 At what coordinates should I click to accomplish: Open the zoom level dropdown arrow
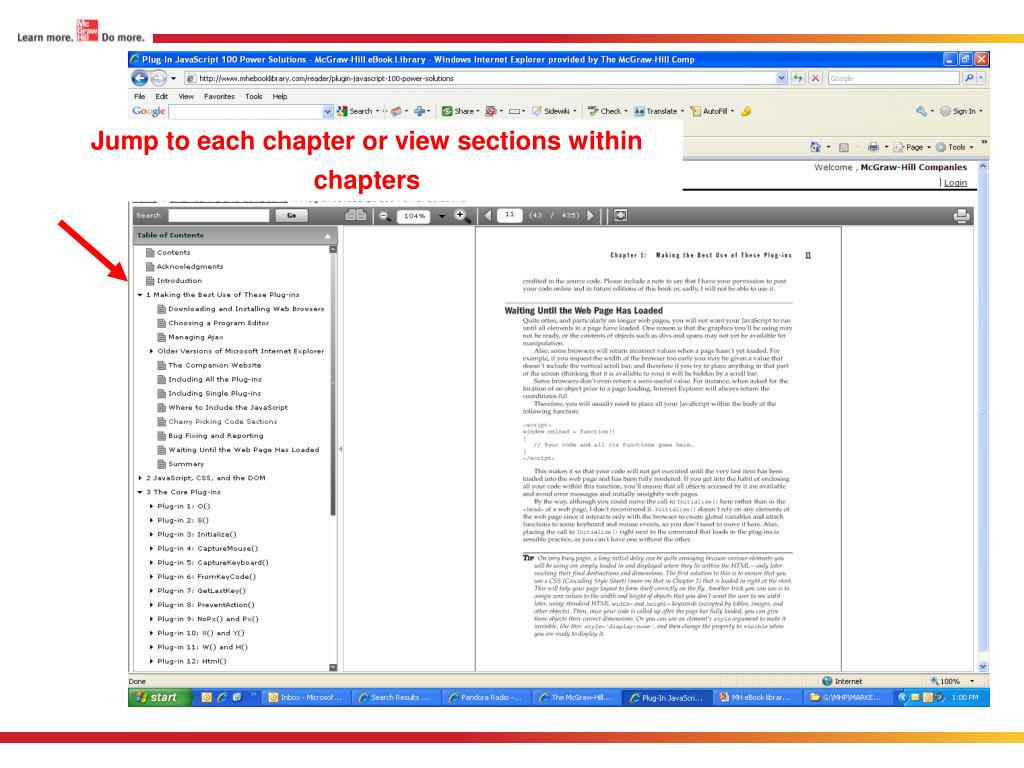pos(442,216)
